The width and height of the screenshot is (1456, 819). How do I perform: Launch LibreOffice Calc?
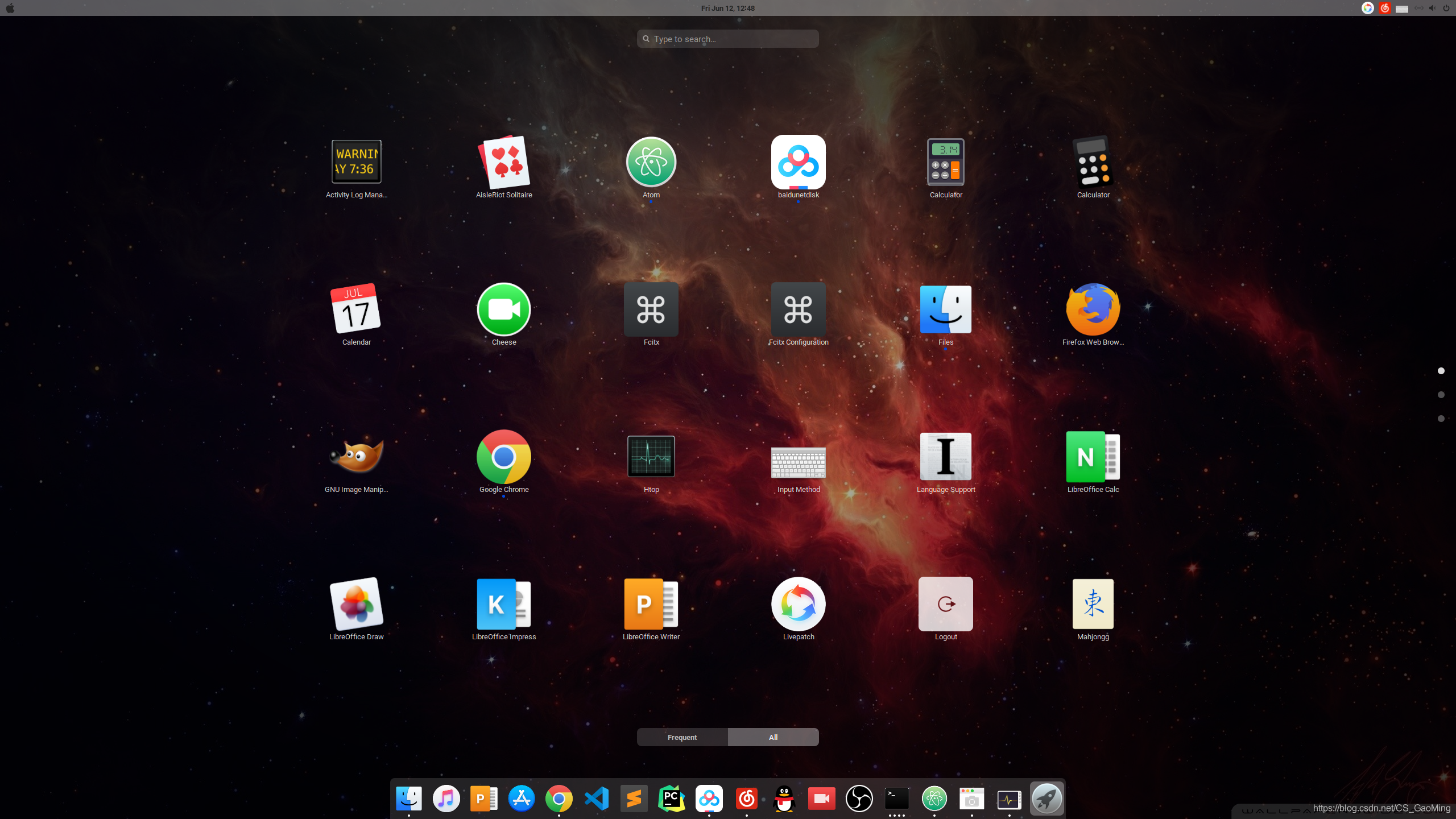(x=1093, y=457)
